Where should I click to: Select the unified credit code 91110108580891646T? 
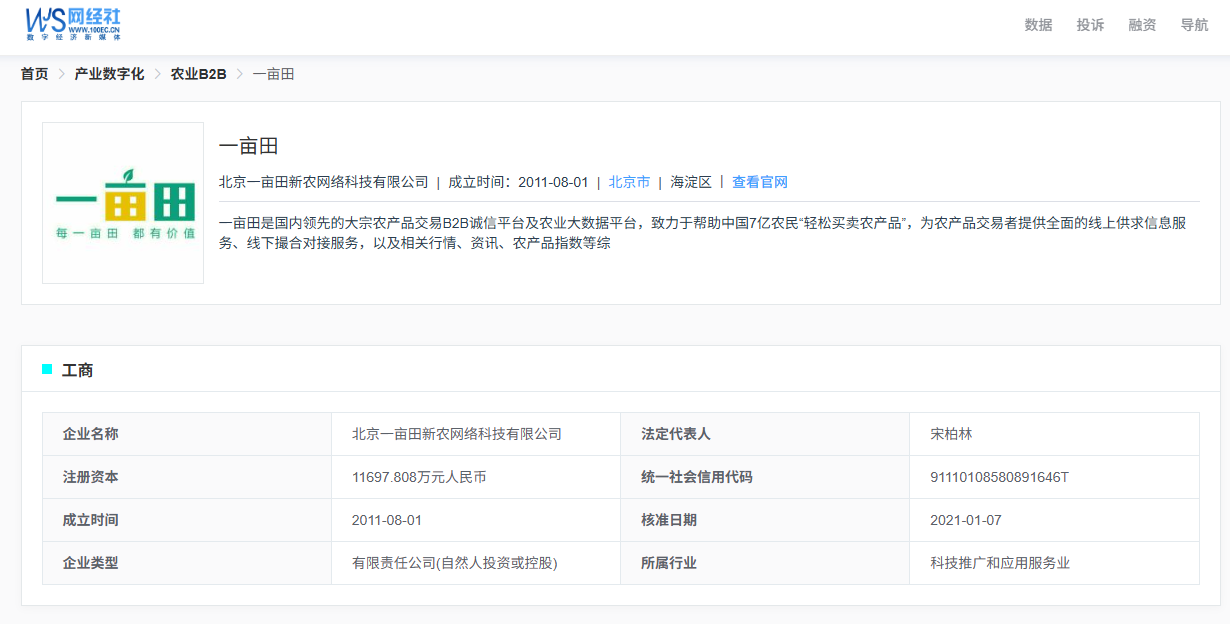(999, 477)
